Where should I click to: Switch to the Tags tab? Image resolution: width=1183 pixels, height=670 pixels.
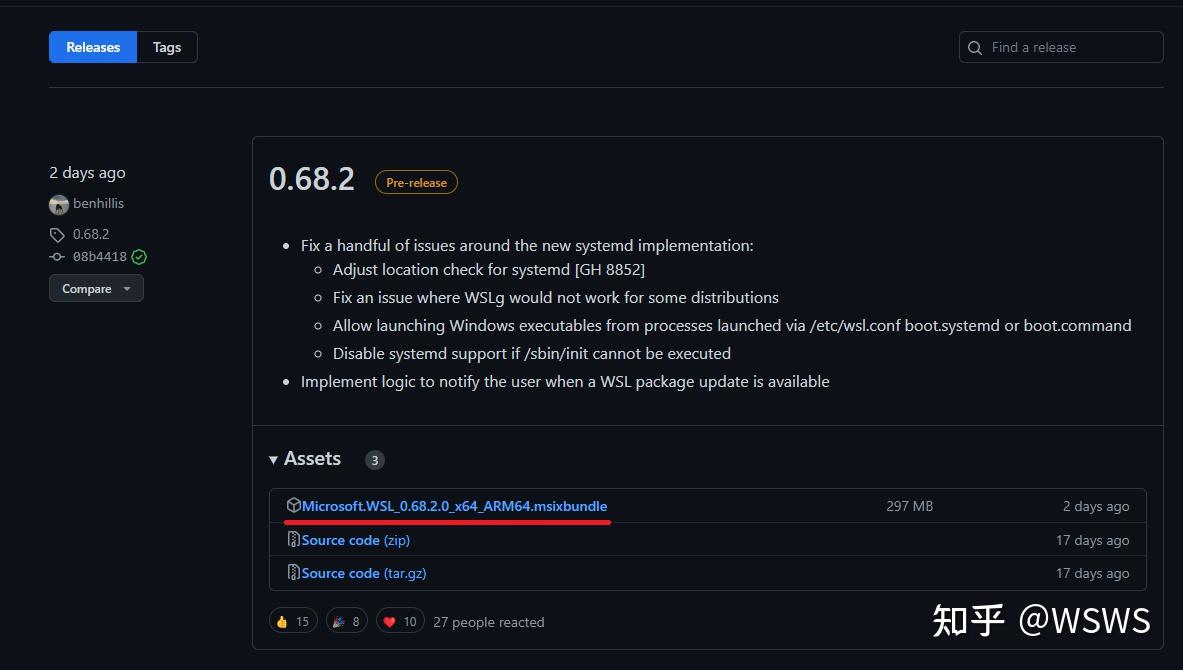[x=166, y=47]
